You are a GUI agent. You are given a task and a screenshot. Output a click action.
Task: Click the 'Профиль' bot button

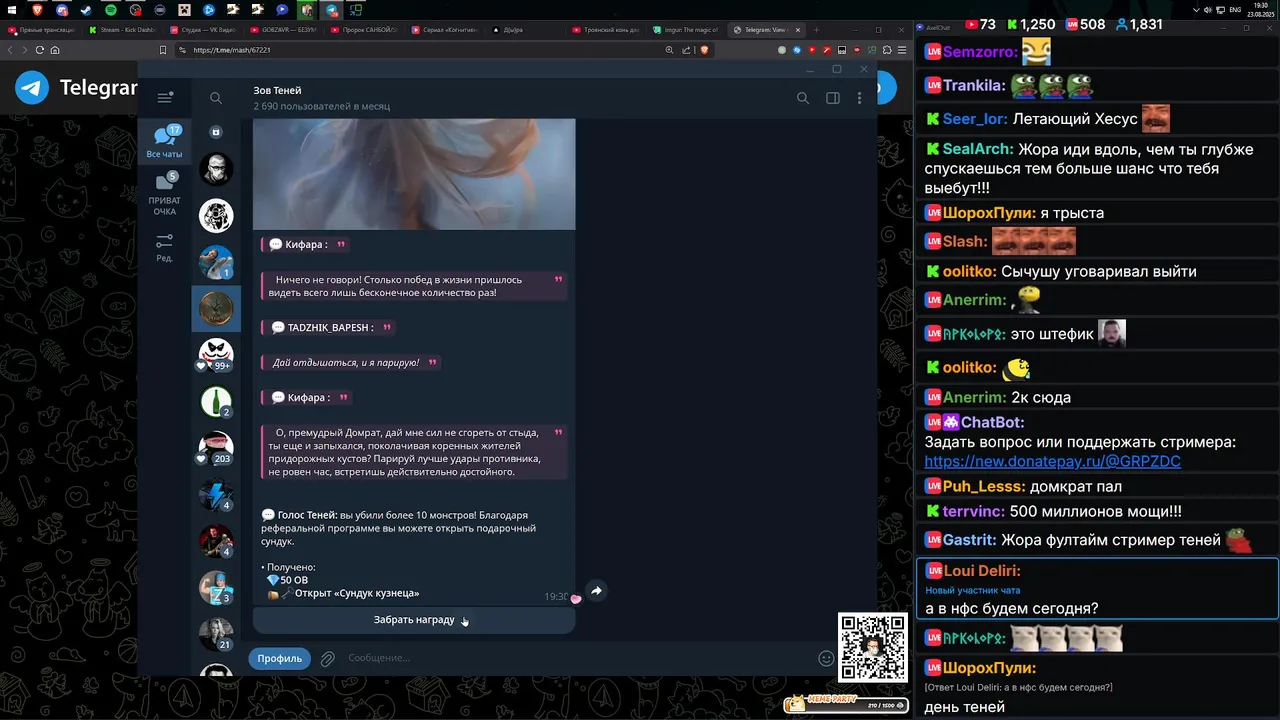(x=279, y=658)
